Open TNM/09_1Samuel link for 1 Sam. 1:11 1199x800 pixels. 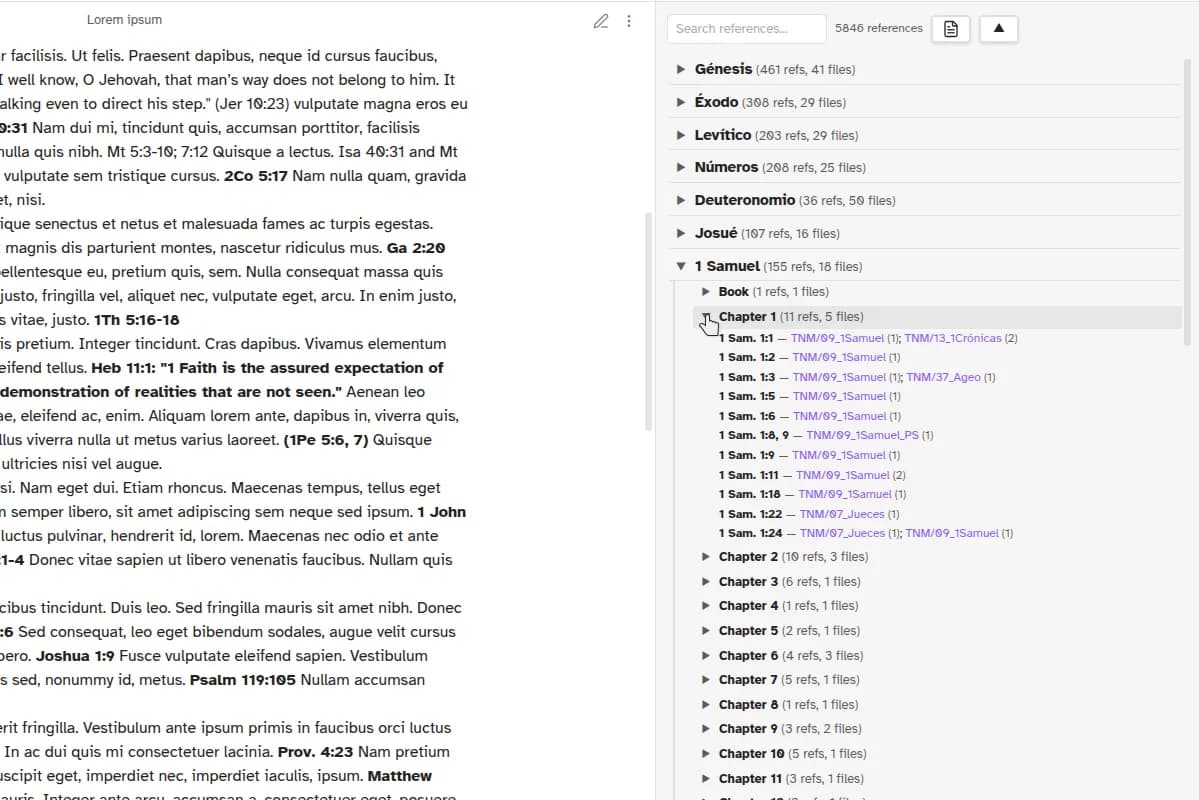tap(843, 475)
